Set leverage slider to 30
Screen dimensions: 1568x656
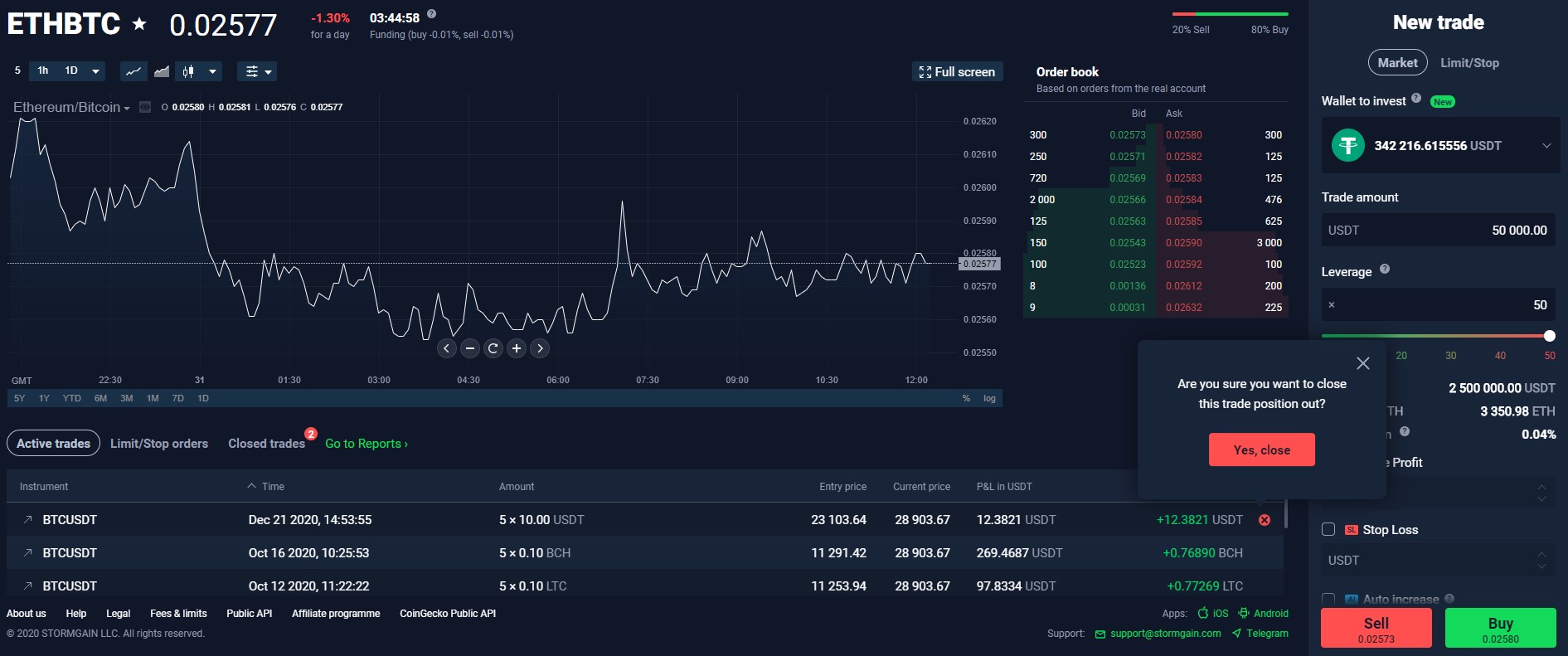[x=1451, y=356]
